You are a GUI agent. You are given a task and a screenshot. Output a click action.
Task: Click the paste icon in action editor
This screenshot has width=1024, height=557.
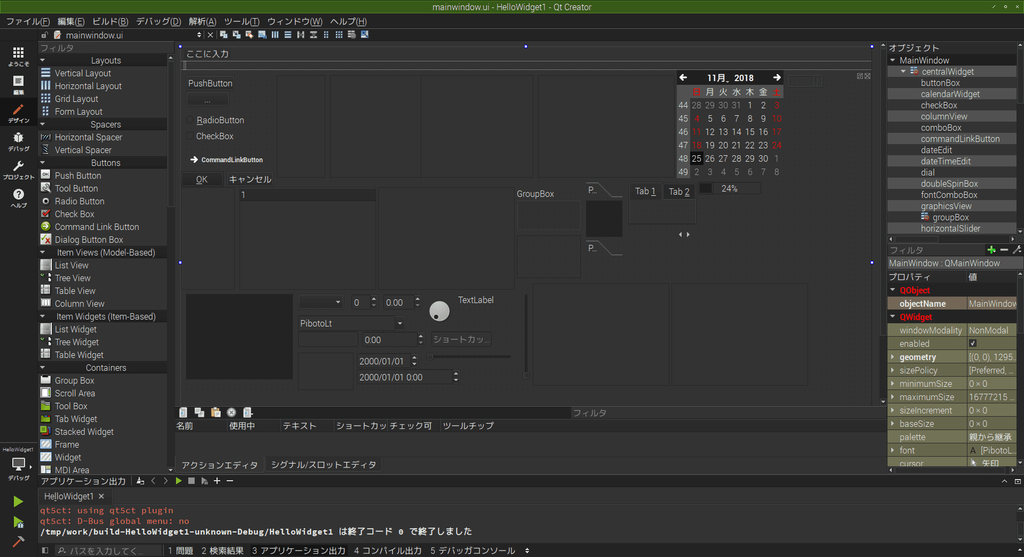(216, 413)
